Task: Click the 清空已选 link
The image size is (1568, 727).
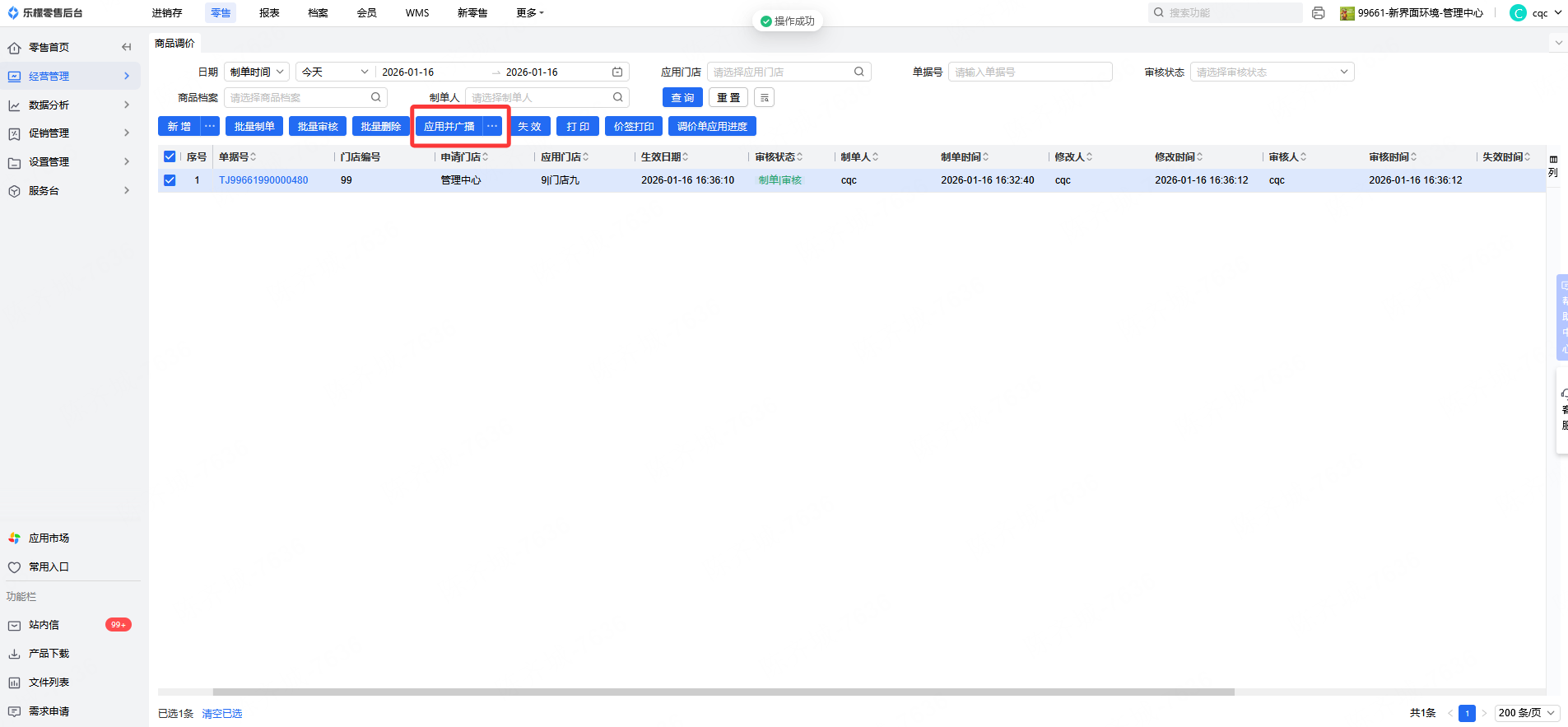Action: pos(222,714)
